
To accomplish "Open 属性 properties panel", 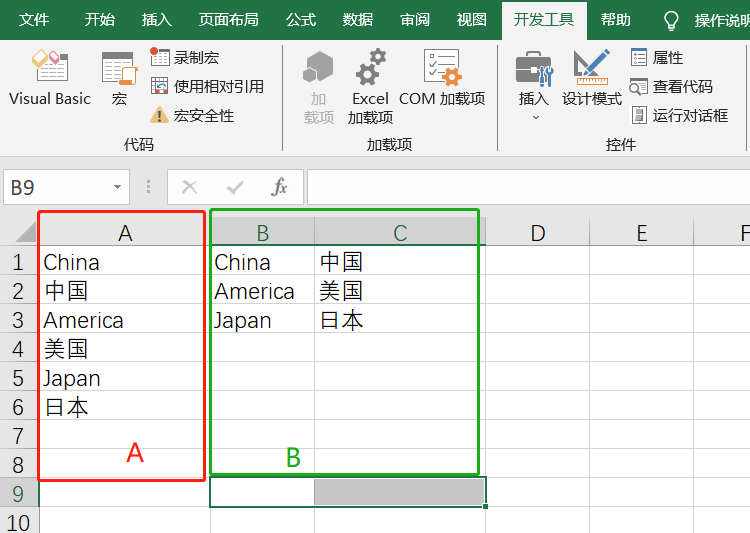I will pyautogui.click(x=657, y=58).
